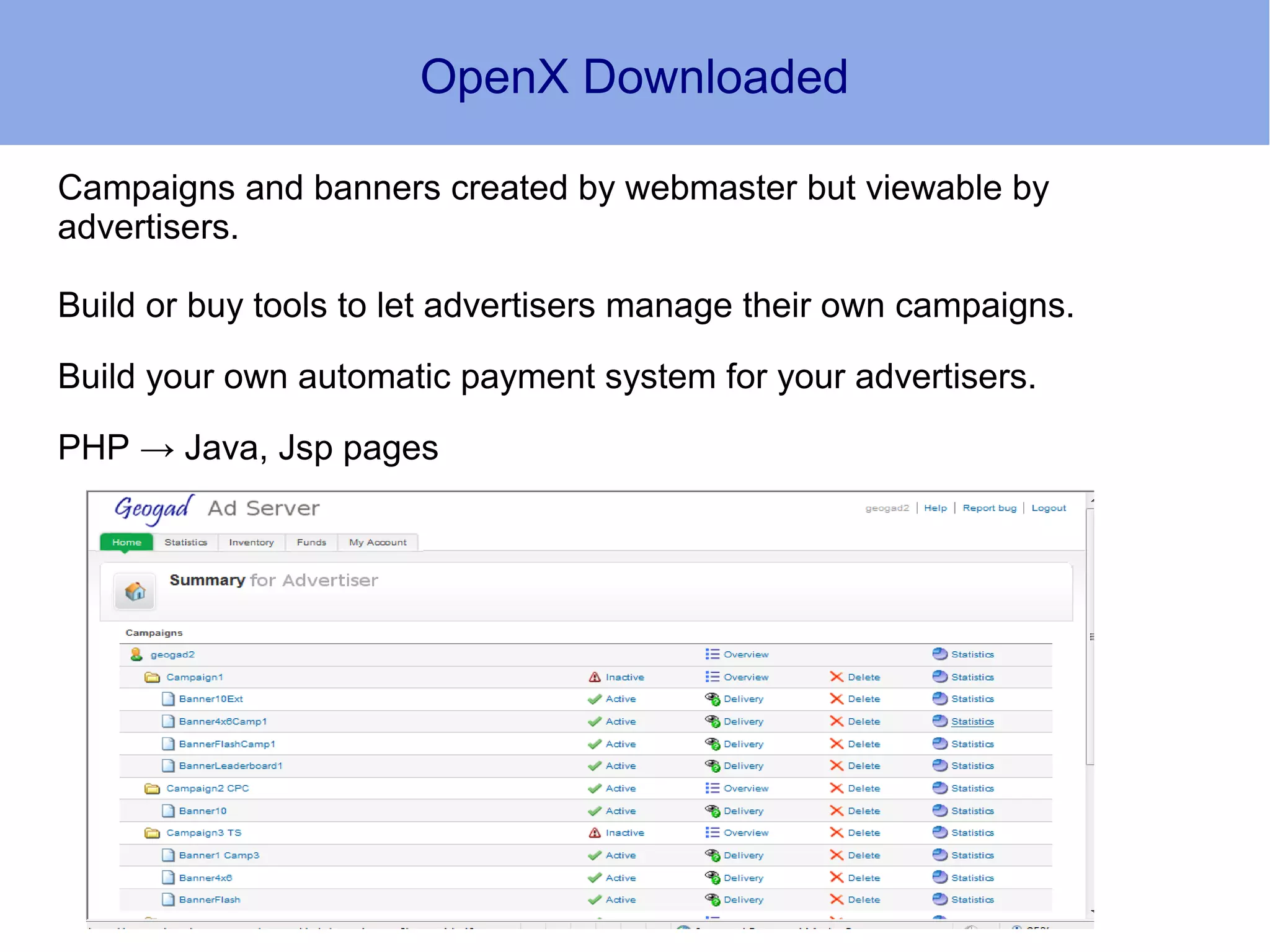This screenshot has width=1270, height=952.
Task: Click the Delivery icon for BannerLeaderboard1
Action: point(712,766)
